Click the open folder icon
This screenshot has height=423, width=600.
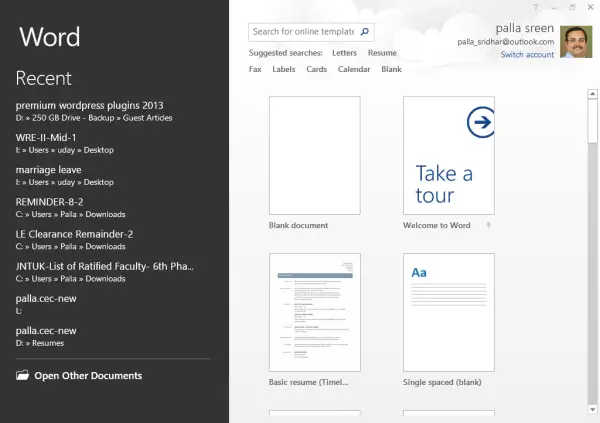pyautogui.click(x=23, y=375)
